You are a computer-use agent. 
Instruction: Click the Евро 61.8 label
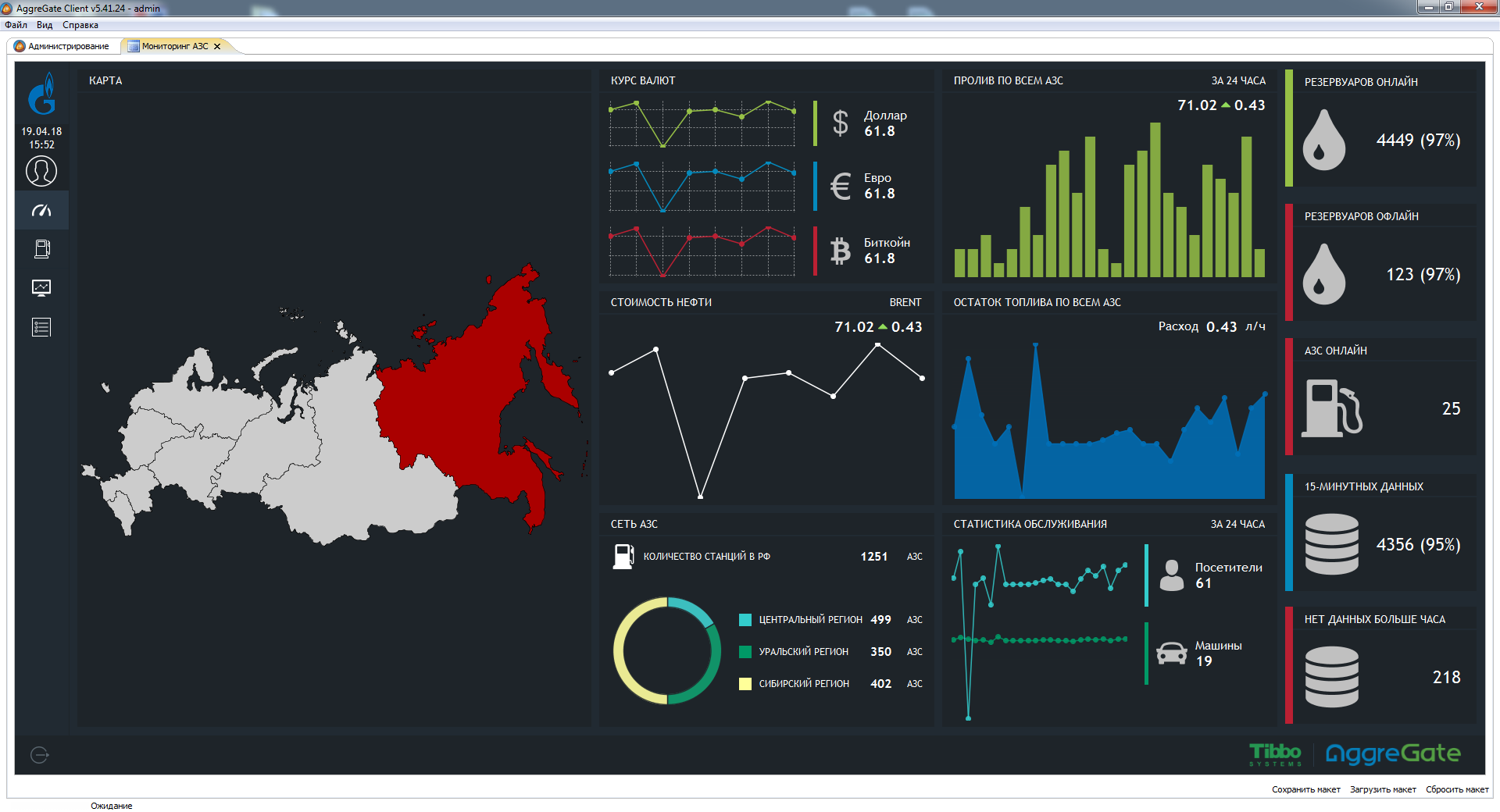(x=879, y=186)
